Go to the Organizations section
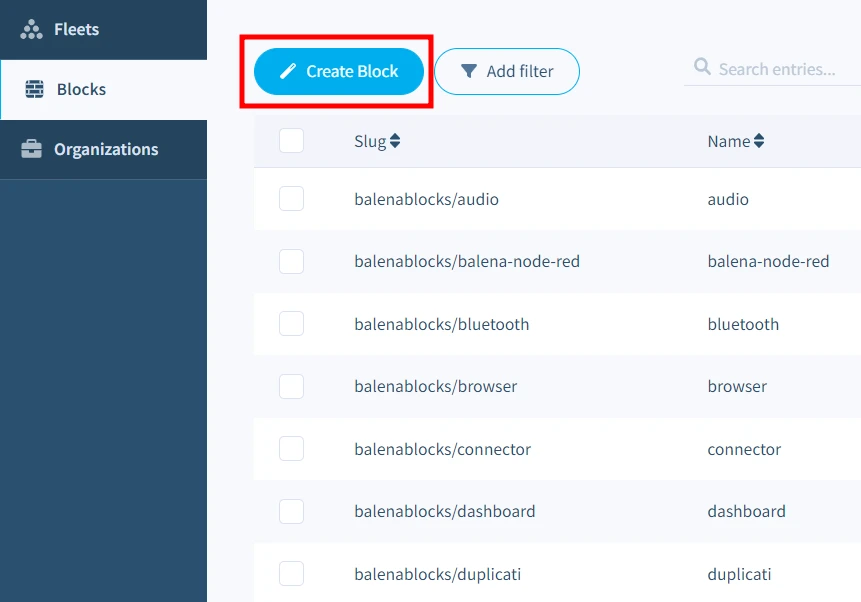 coord(105,149)
